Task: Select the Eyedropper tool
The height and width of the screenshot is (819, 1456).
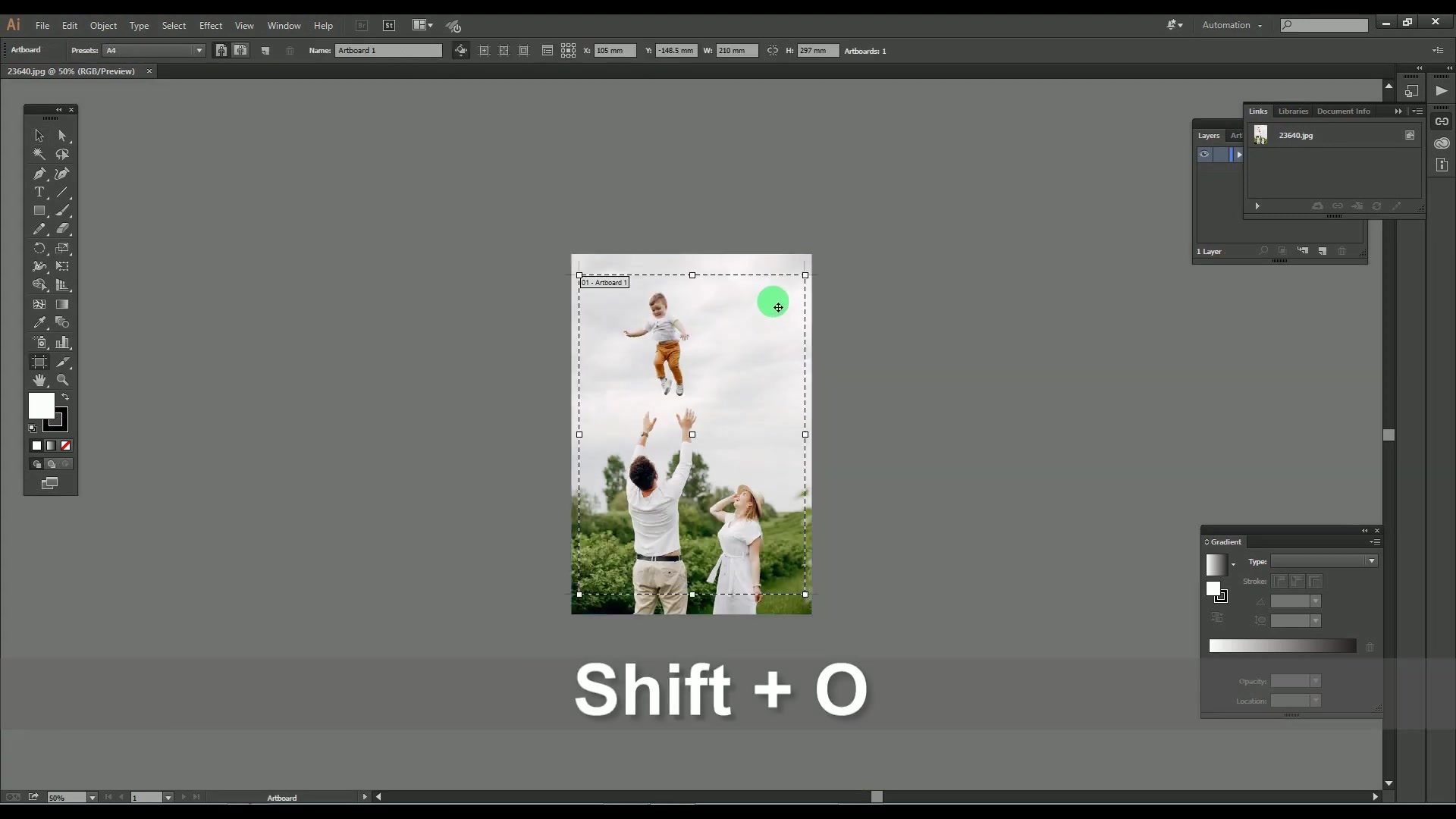Action: (x=39, y=323)
